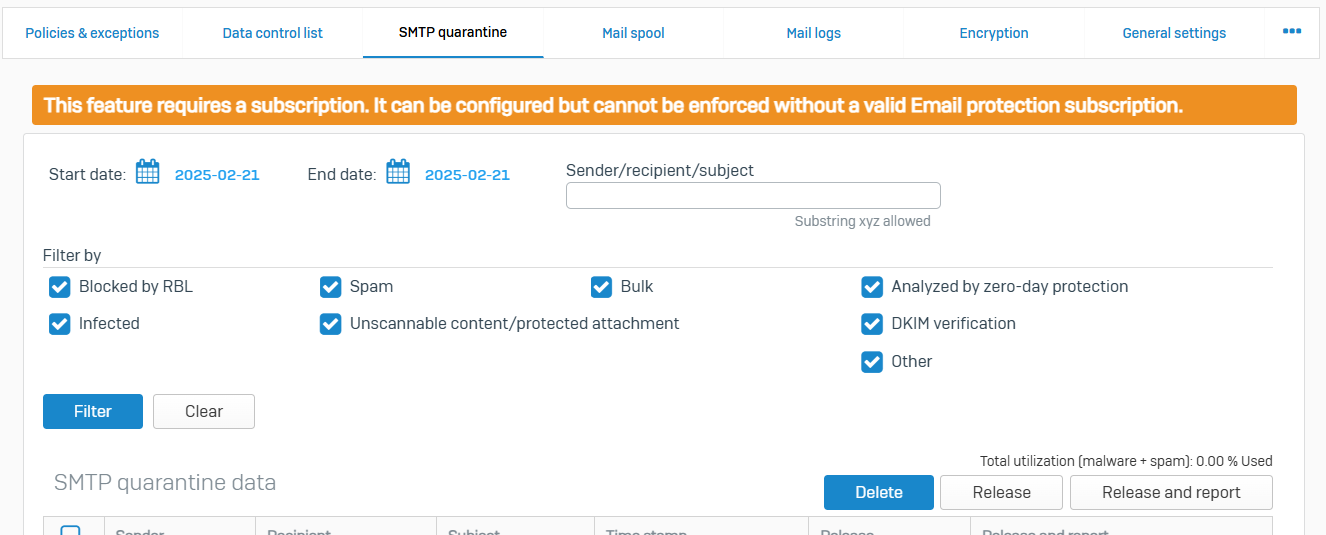Image resolution: width=1326 pixels, height=535 pixels.
Task: Click the Release and report button
Action: point(1171,492)
